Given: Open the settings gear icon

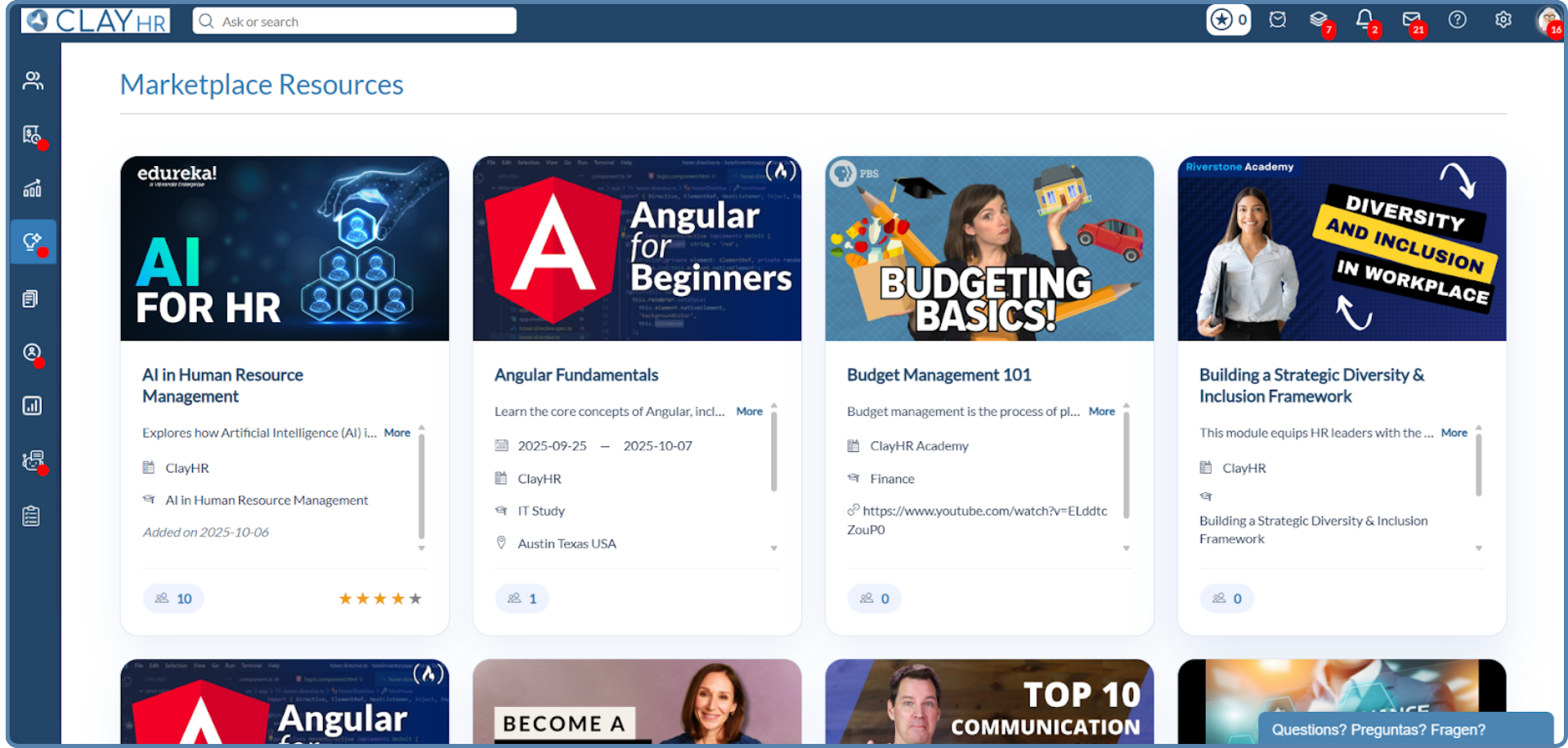Looking at the screenshot, I should click(1503, 20).
